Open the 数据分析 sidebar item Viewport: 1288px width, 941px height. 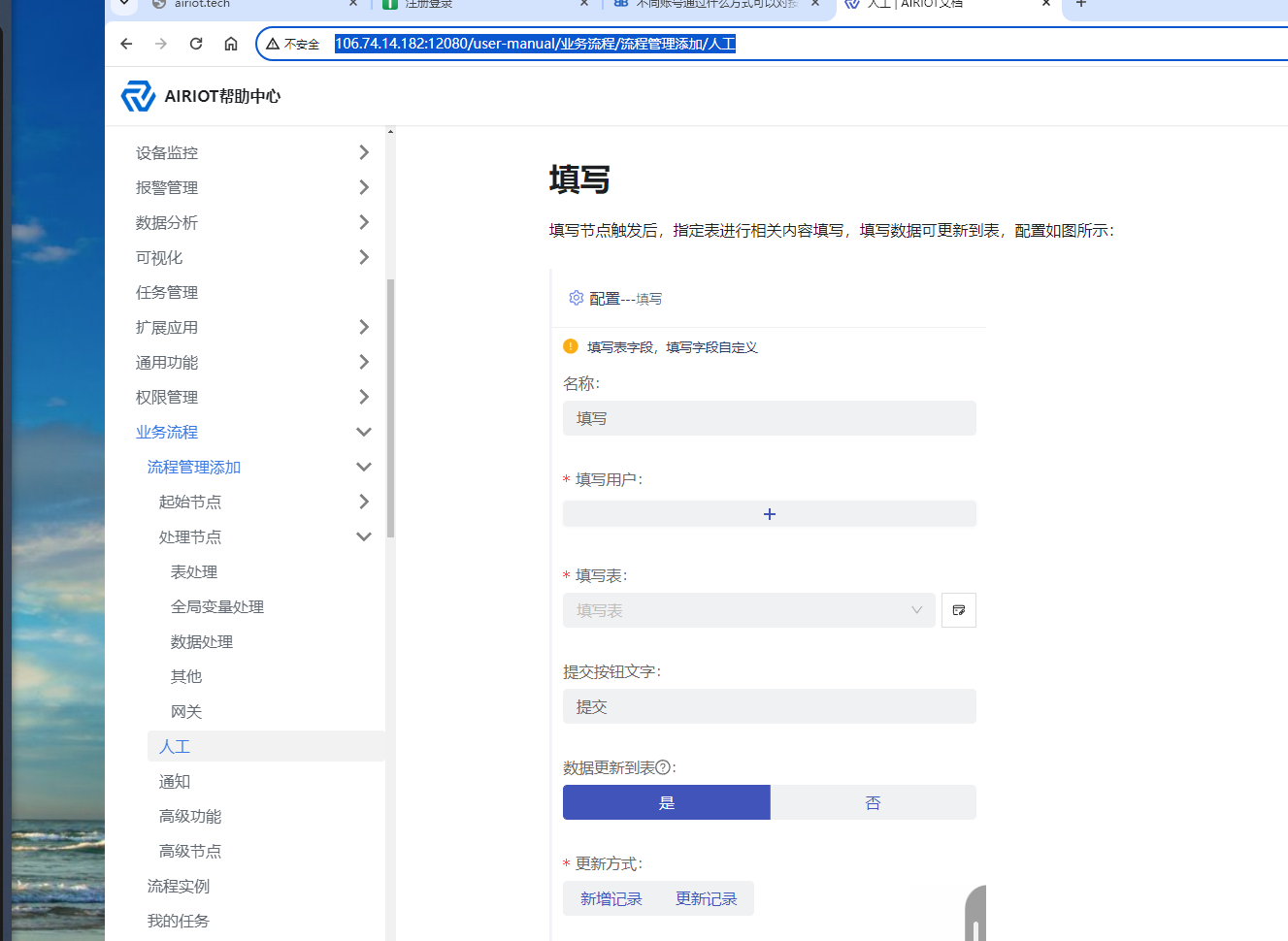pyautogui.click(x=167, y=222)
